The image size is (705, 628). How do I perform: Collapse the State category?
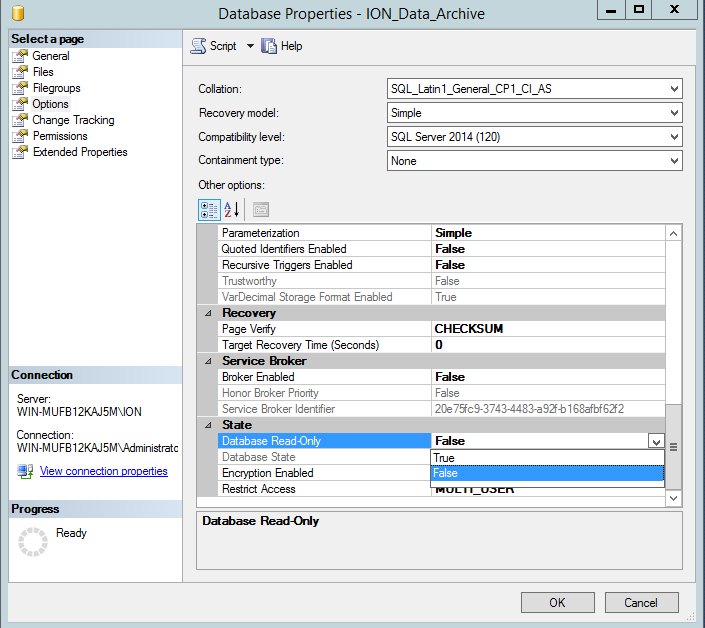tap(208, 425)
